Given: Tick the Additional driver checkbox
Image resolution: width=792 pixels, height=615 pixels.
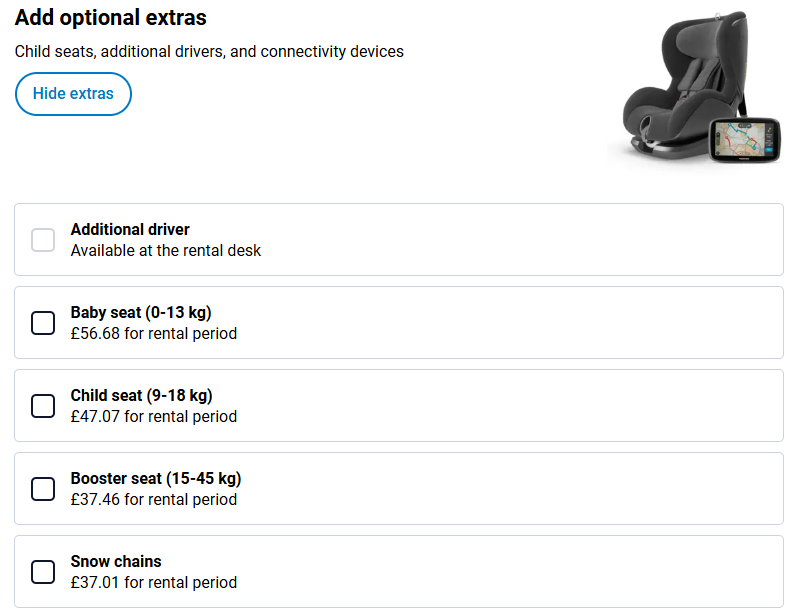Looking at the screenshot, I should pyautogui.click(x=43, y=240).
